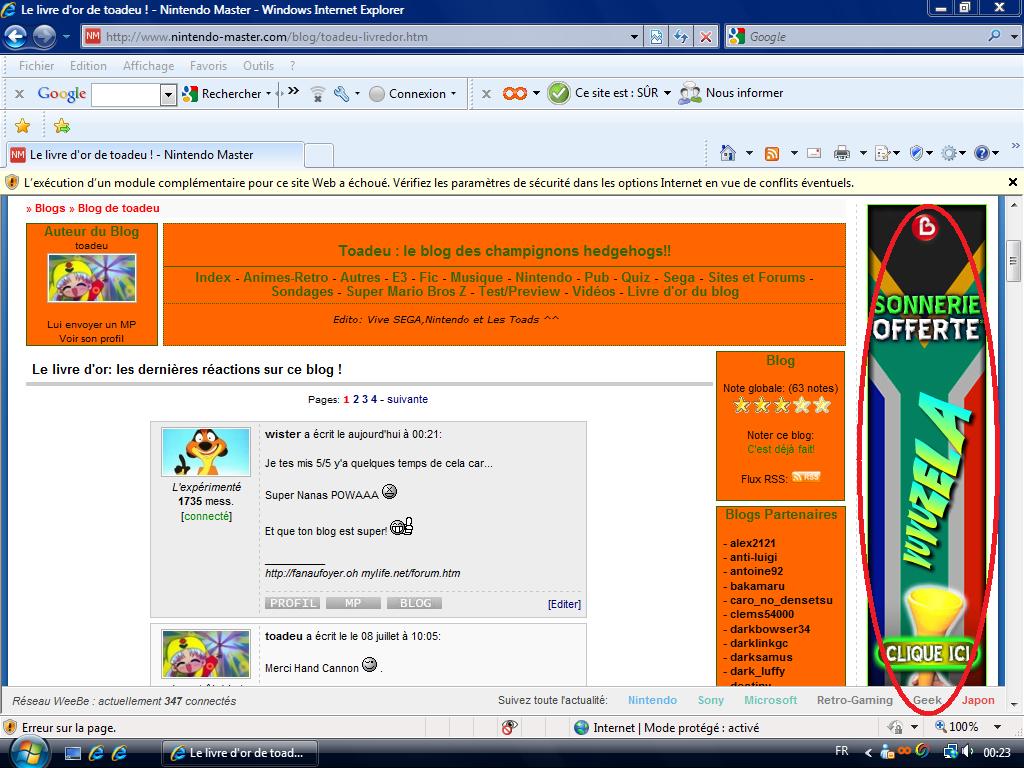Click wister's Timon avatar thumbnail
Screen dimensions: 1024x768
[206, 452]
